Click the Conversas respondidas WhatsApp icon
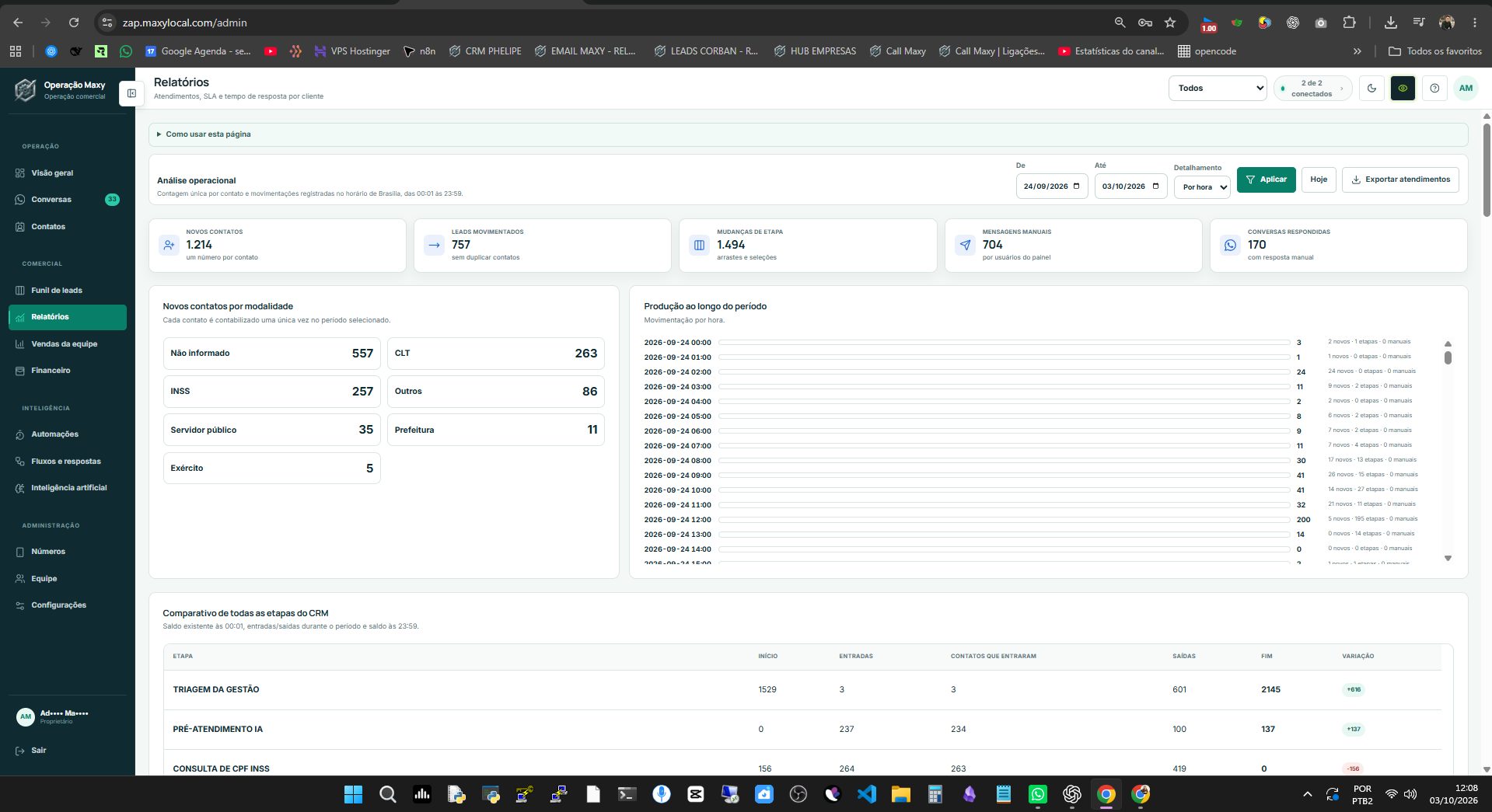Image resolution: width=1492 pixels, height=812 pixels. click(1231, 246)
